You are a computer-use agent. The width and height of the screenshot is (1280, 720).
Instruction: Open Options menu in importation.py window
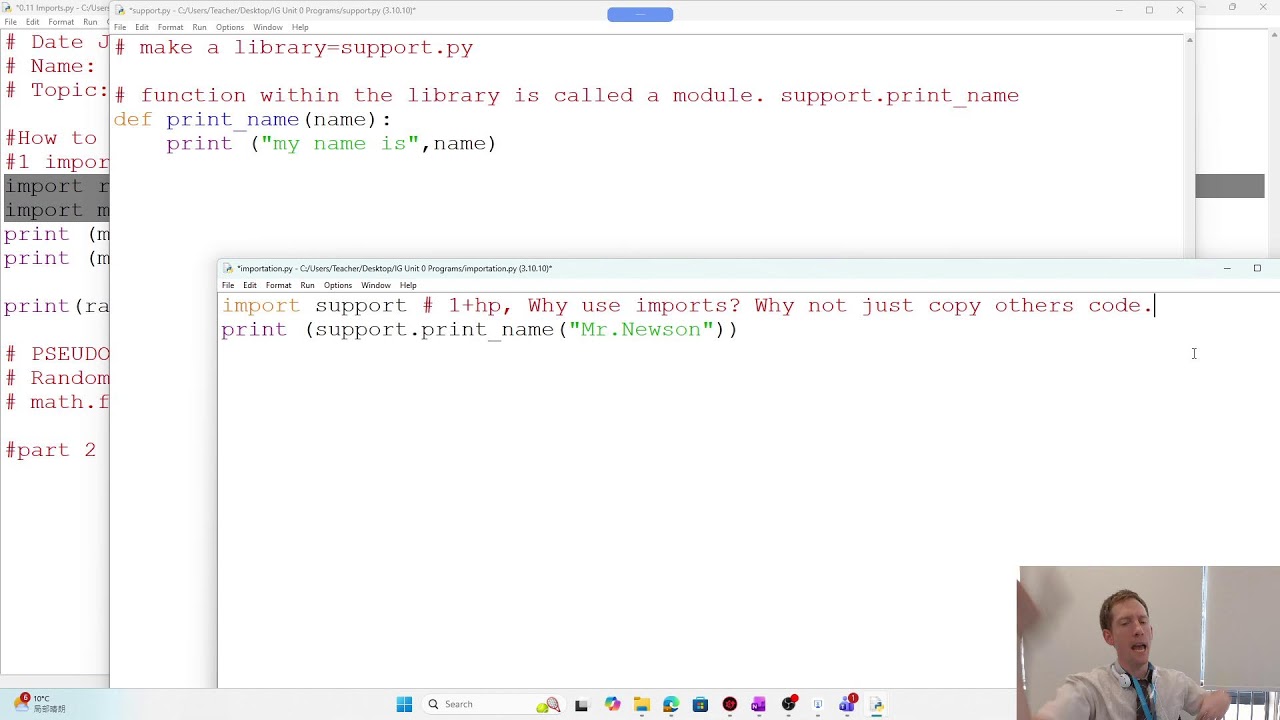(338, 285)
